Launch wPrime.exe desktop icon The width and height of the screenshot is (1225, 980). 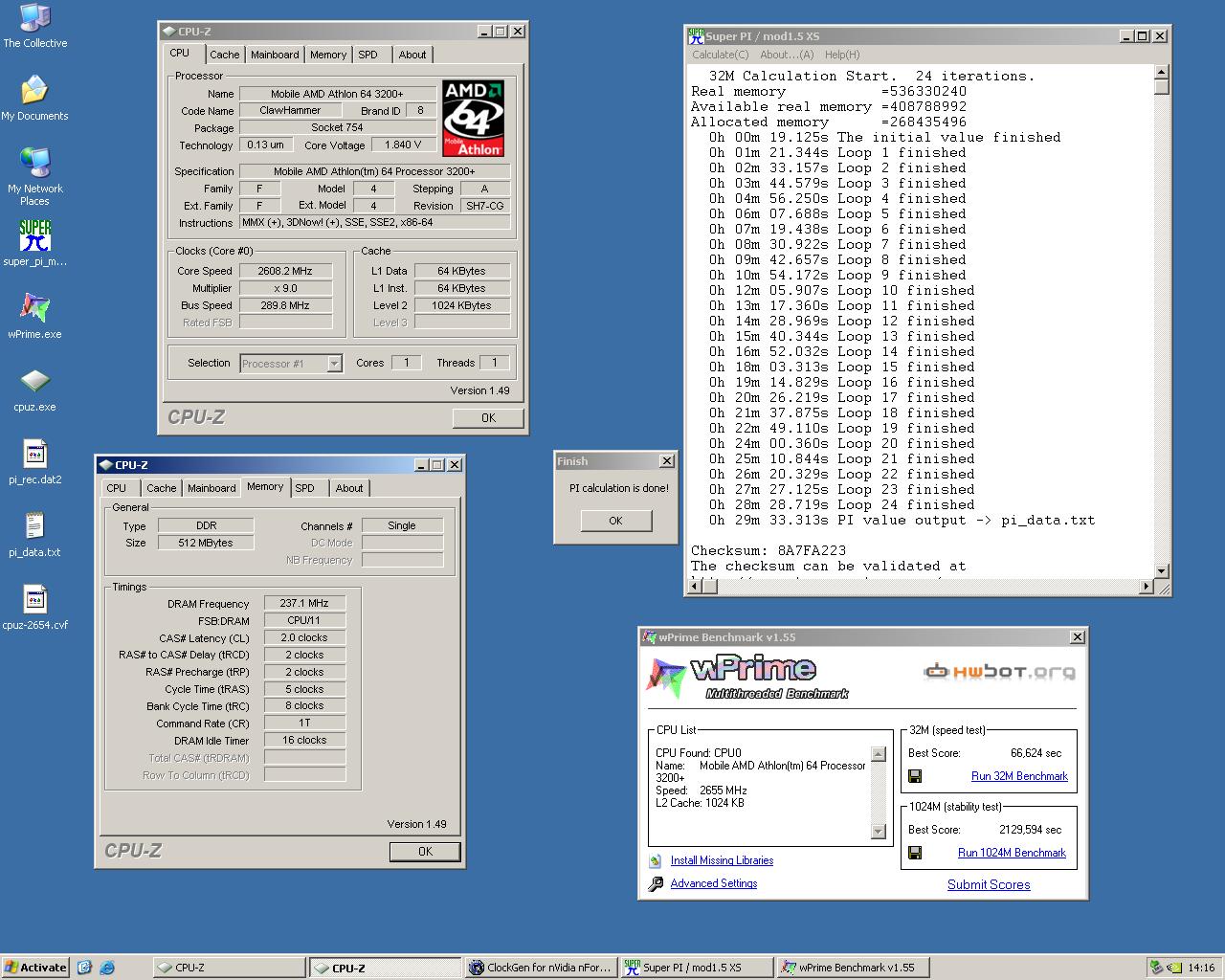(34, 316)
